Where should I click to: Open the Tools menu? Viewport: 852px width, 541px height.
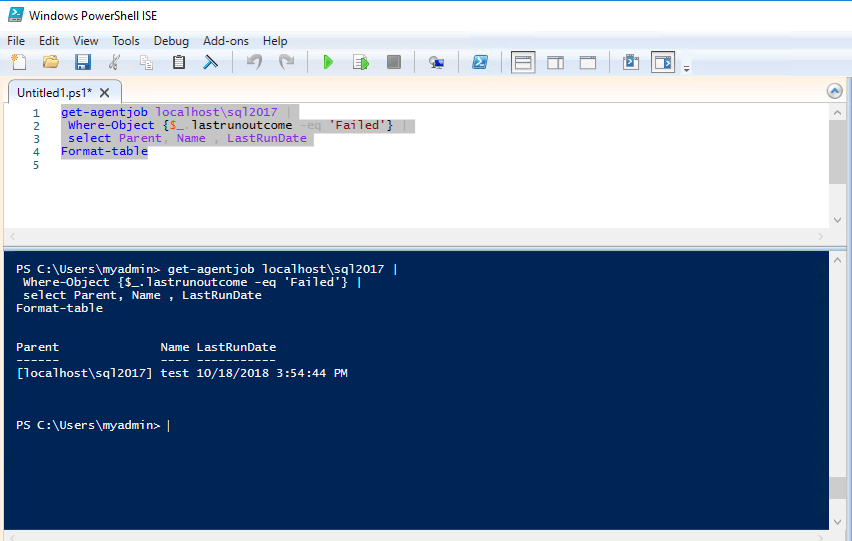[x=126, y=41]
